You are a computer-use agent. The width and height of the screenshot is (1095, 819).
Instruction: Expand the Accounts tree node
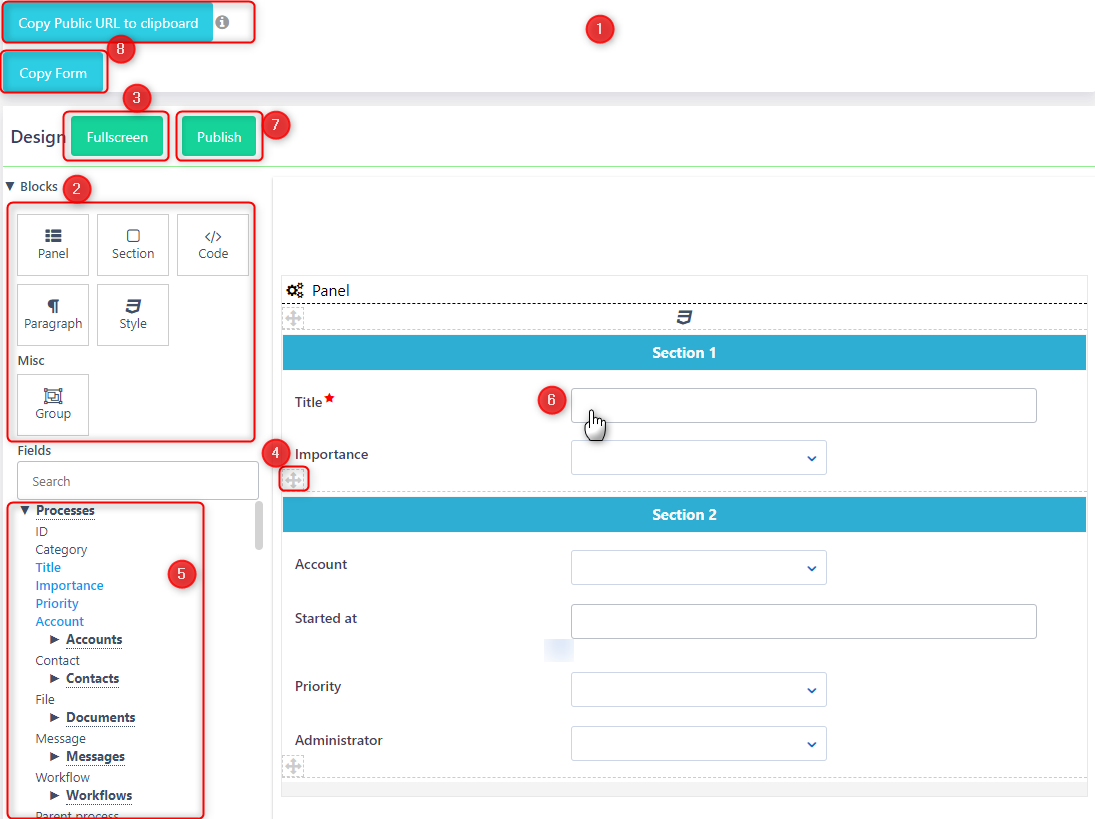coord(54,640)
